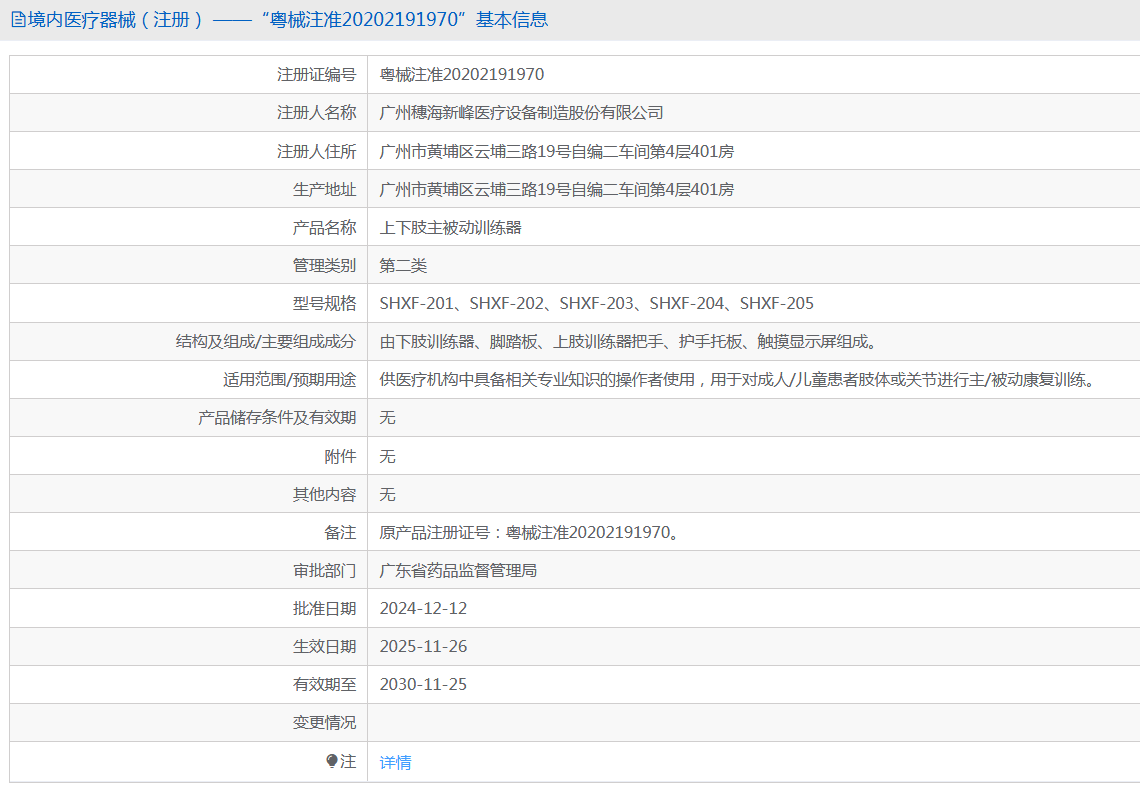The image size is (1140, 789).
Task: Click the 批准日期 label
Action: (x=325, y=608)
